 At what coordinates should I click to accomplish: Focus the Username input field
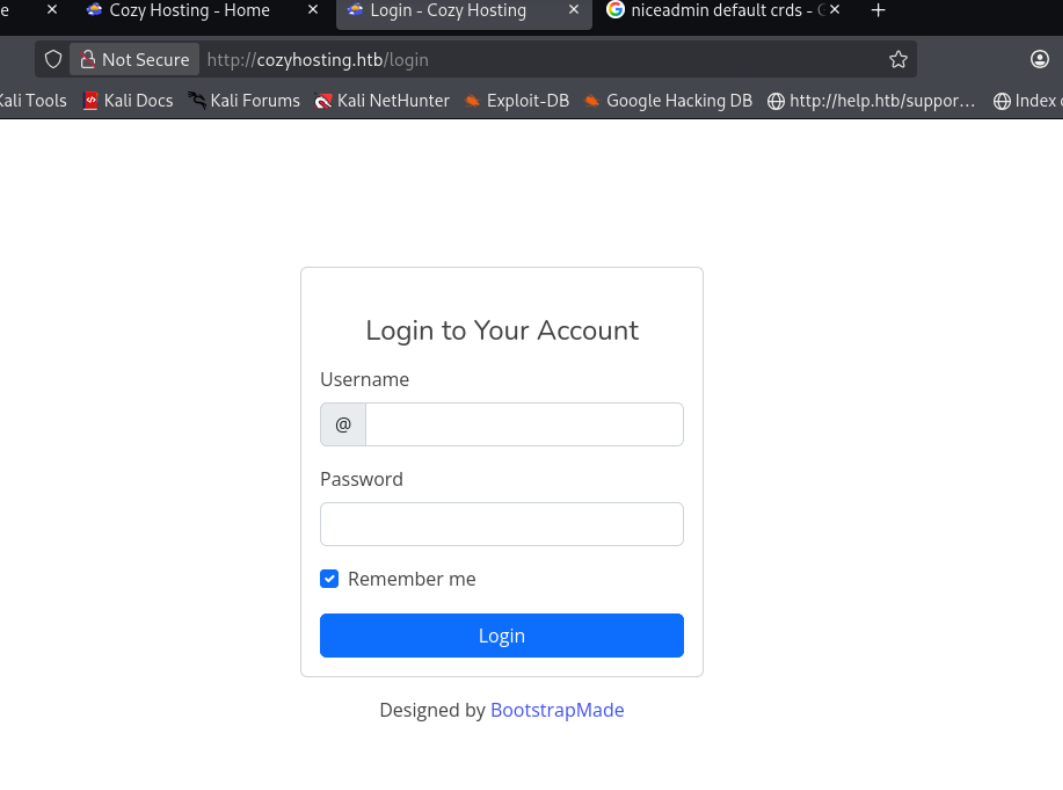click(x=524, y=425)
